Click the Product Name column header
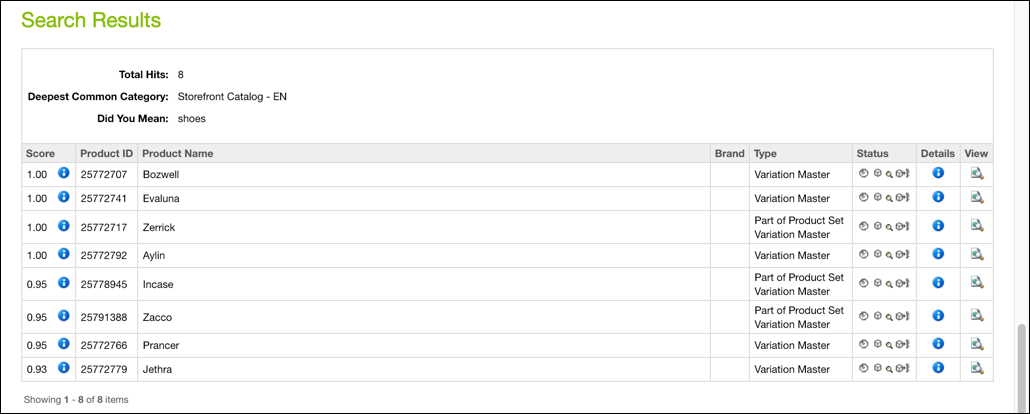Viewport: 1030px width, 414px height. 178,153
